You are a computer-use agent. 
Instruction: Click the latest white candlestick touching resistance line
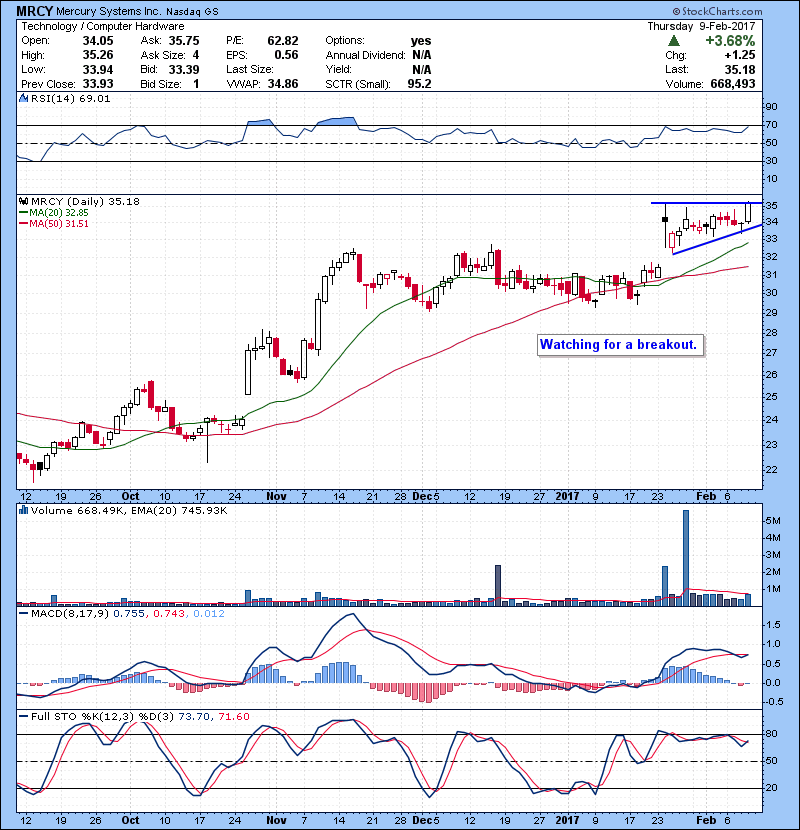(x=748, y=212)
